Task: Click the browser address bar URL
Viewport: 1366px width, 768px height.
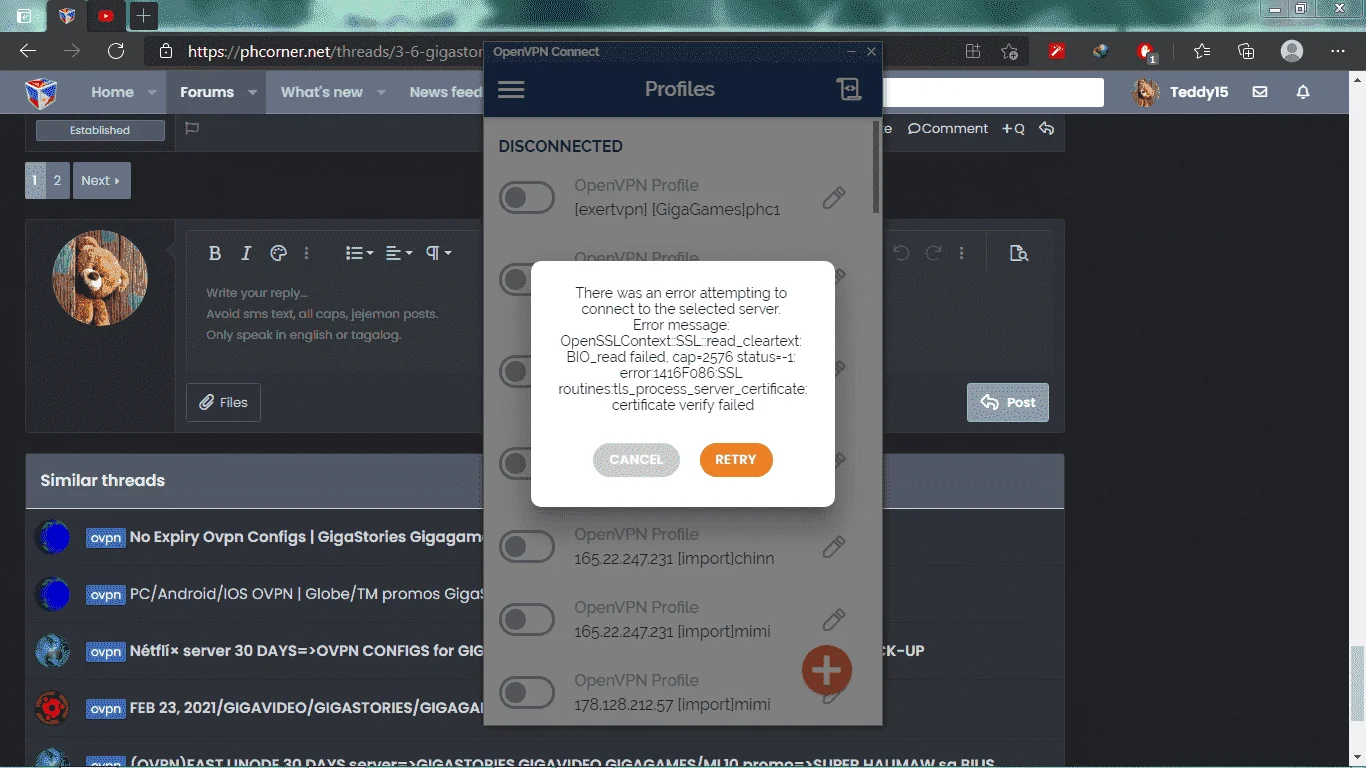Action: pos(335,51)
